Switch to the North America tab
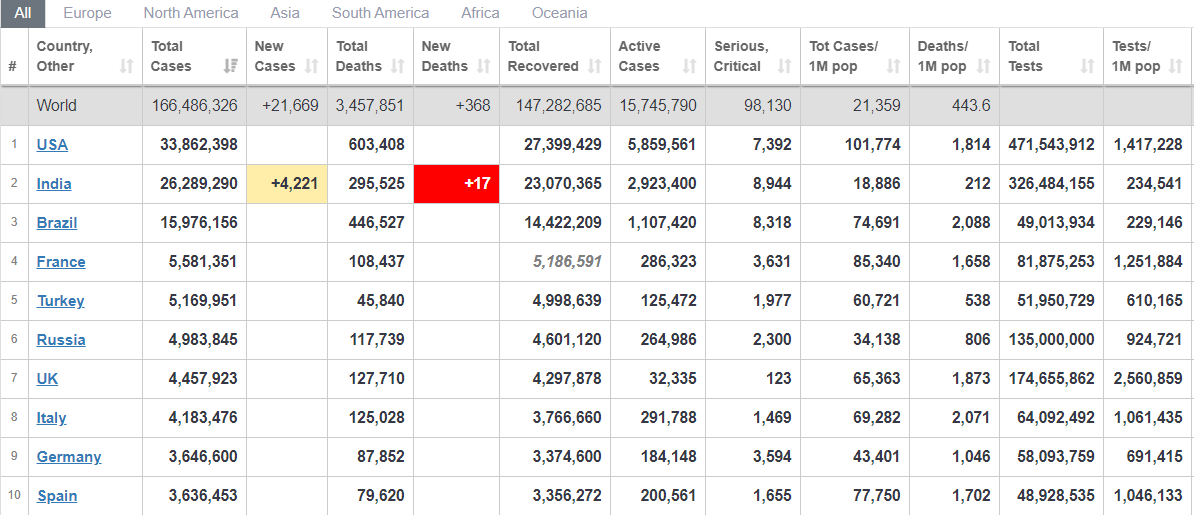Image resolution: width=1194 pixels, height=515 pixels. pos(191,13)
